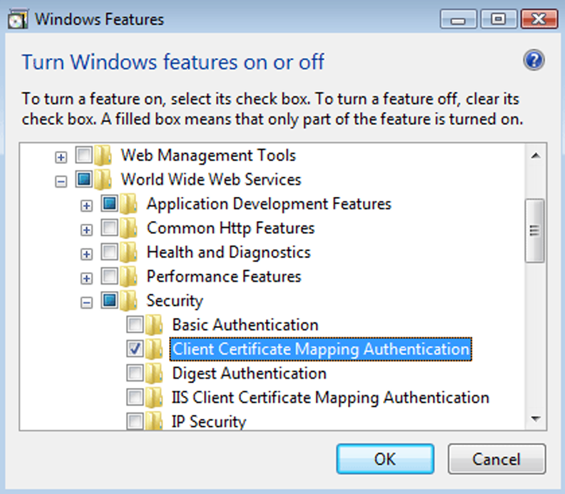The image size is (565, 494).
Task: Tick the Common Http Features checkbox
Action: tap(110, 228)
